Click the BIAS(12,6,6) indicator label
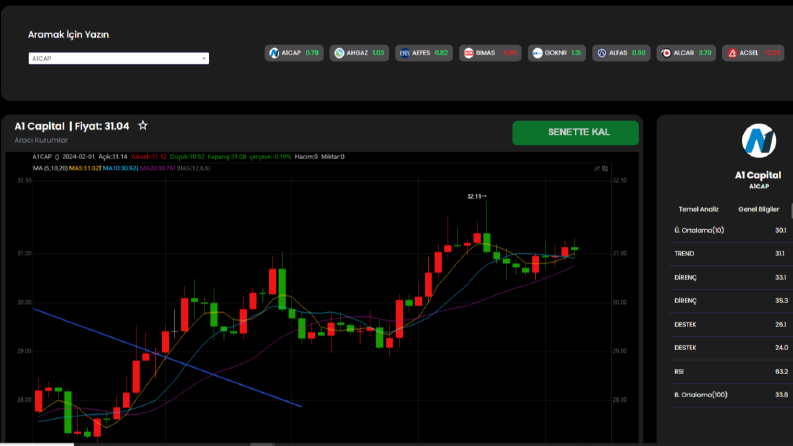The image size is (793, 446). [x=194, y=168]
